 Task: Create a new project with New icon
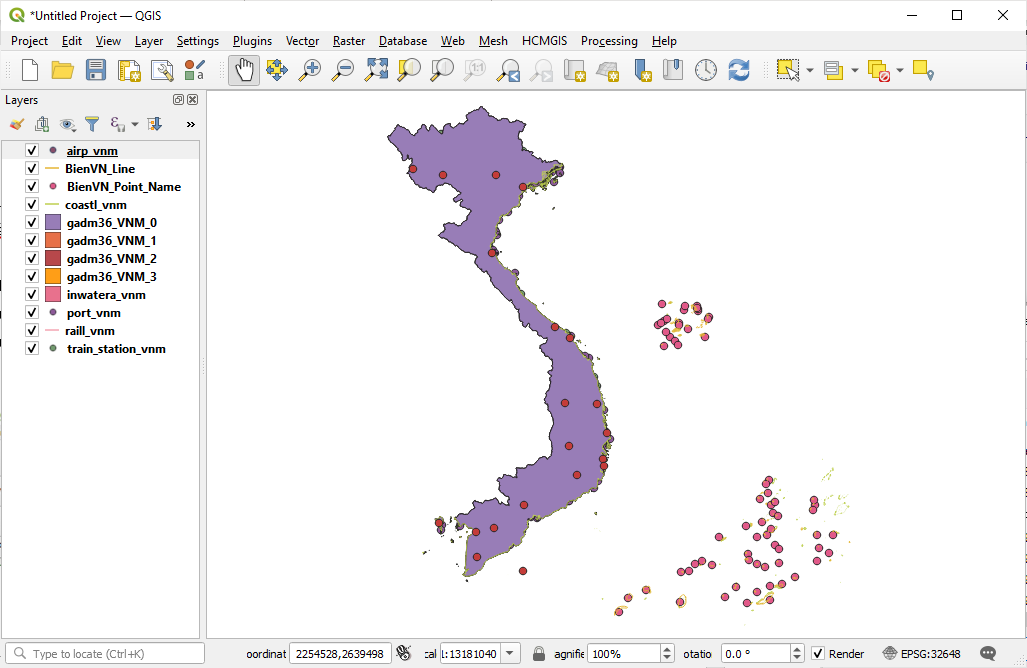coord(30,70)
